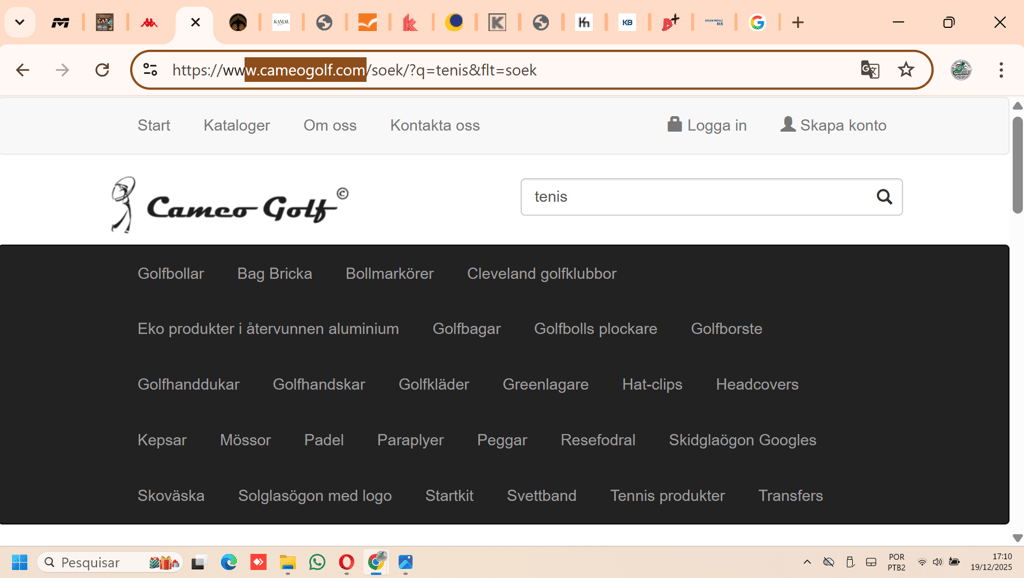Click the page vertical scrollbar thumb

[1017, 165]
